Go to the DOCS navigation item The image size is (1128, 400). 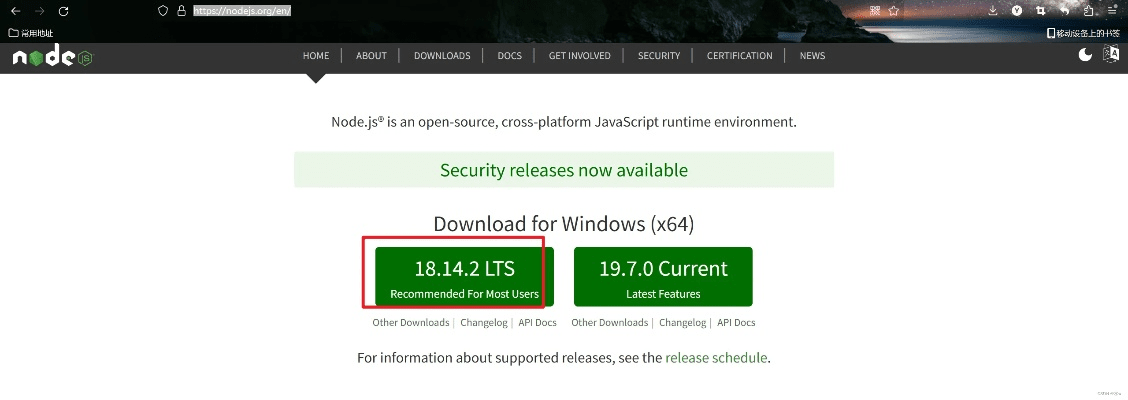point(509,56)
